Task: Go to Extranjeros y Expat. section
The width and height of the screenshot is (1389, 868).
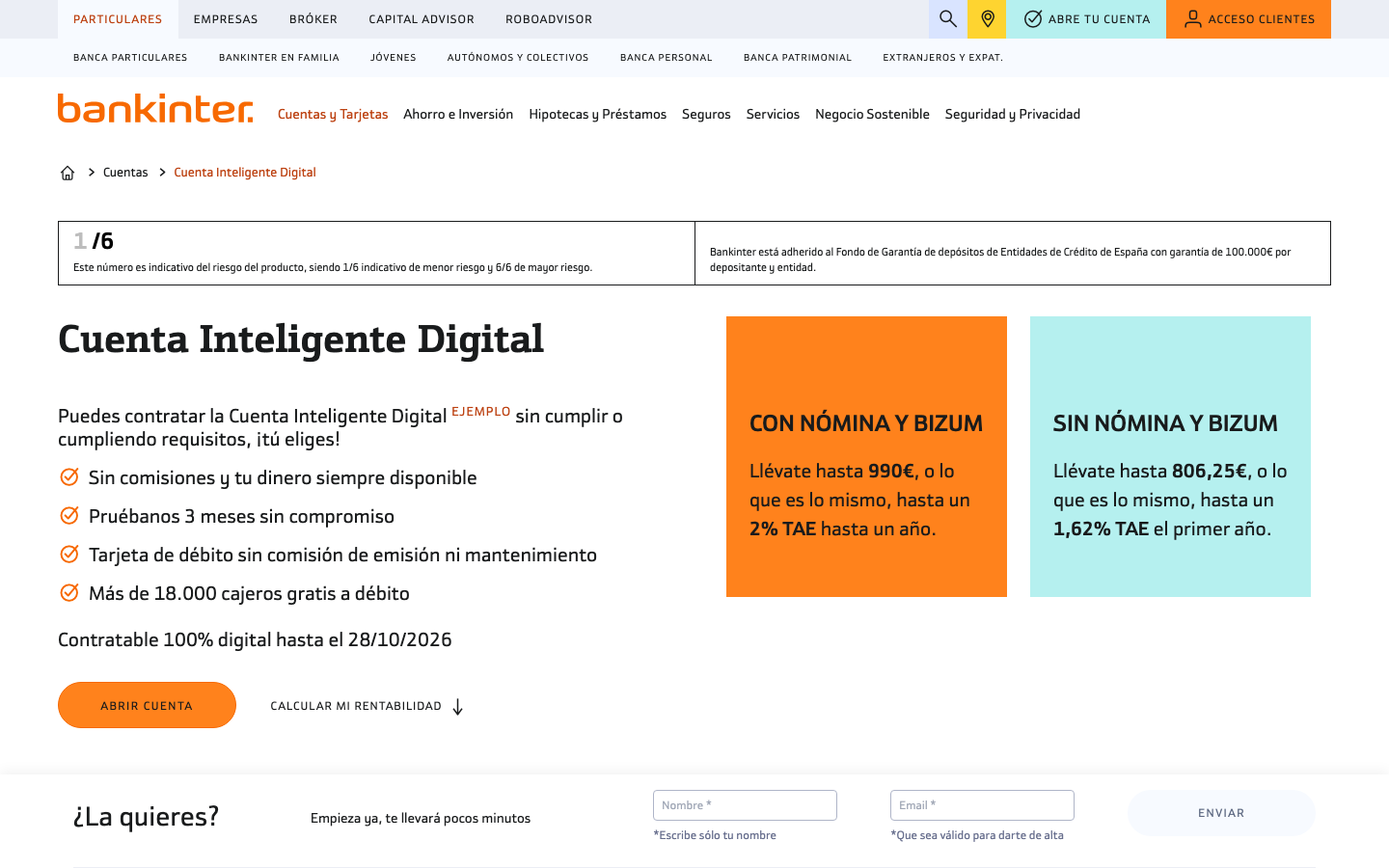Action: pyautogui.click(x=943, y=58)
